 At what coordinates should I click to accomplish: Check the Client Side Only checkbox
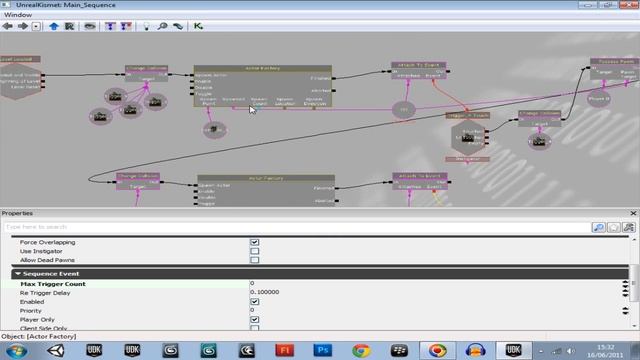tap(254, 328)
